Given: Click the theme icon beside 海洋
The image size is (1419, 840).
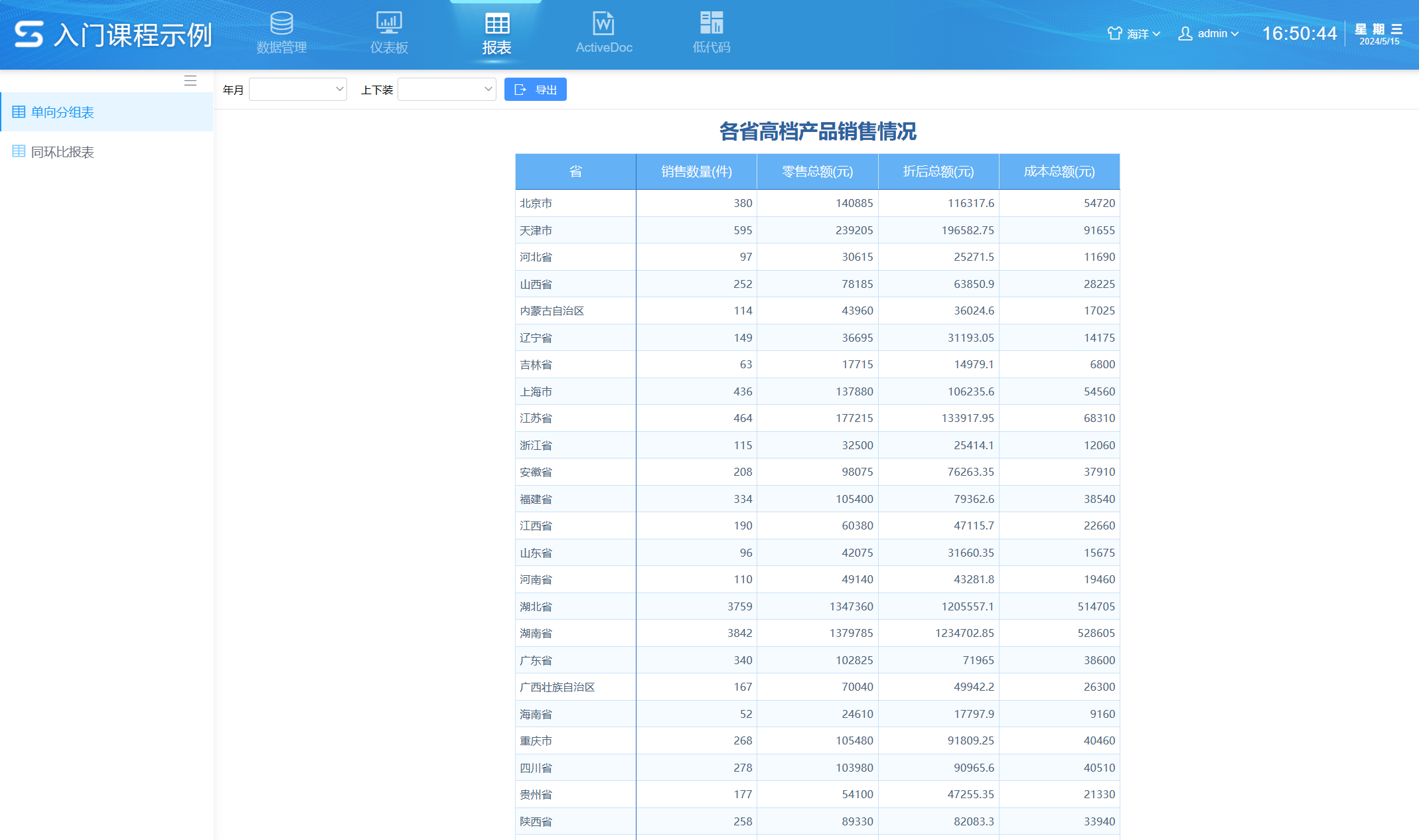Looking at the screenshot, I should tap(1114, 33).
